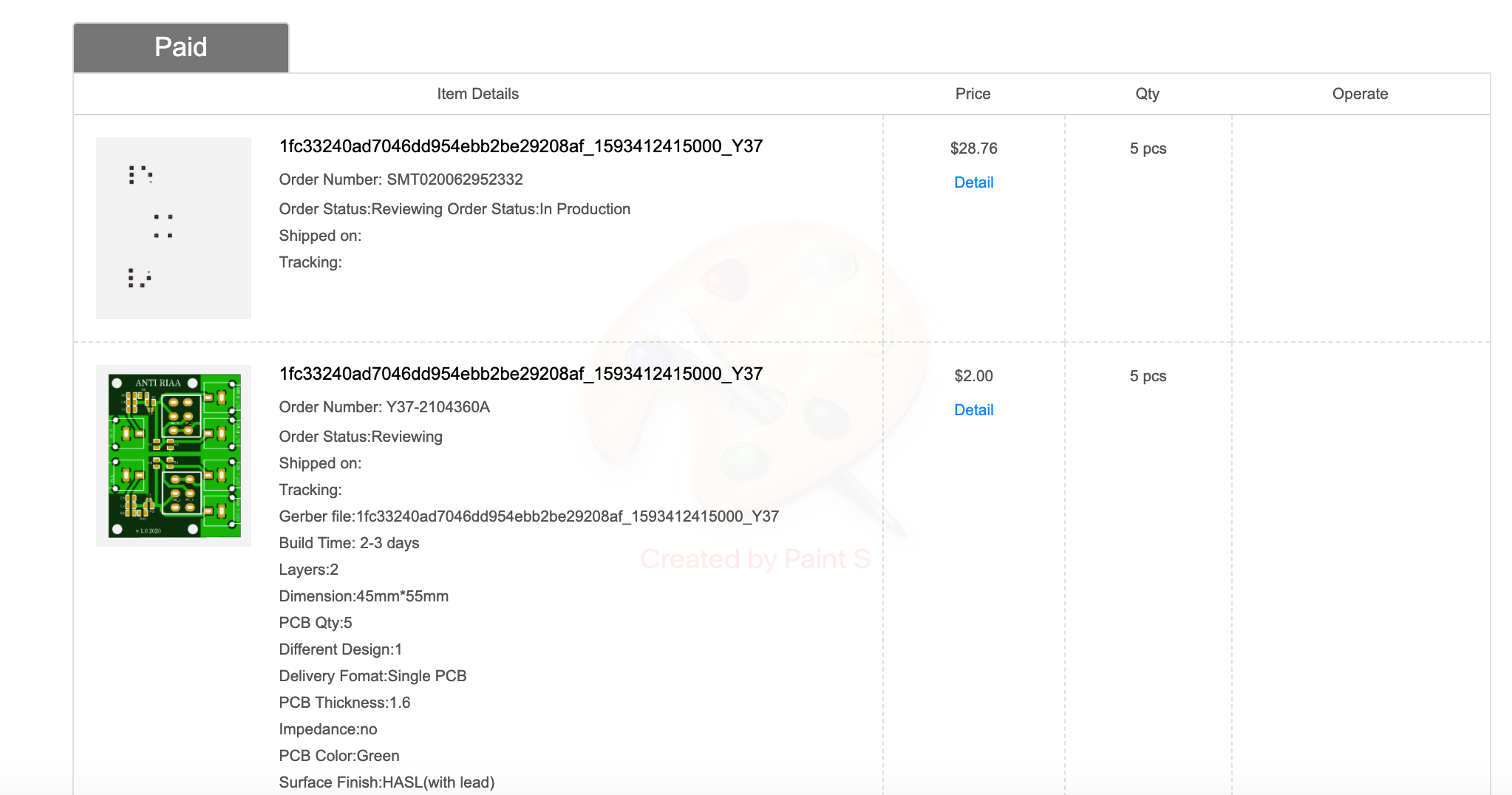The width and height of the screenshot is (1512, 795).
Task: Click the $2.00 price value
Action: coord(973,376)
